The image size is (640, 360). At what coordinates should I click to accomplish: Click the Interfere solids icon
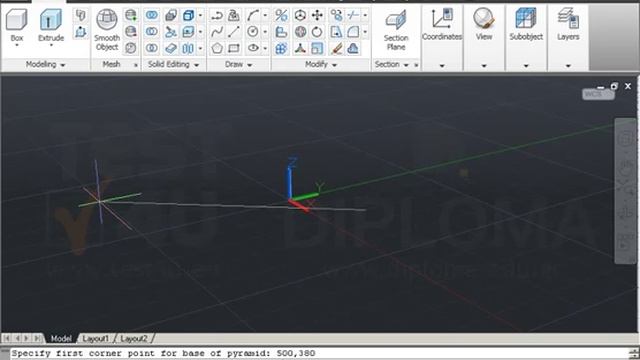pos(171,16)
